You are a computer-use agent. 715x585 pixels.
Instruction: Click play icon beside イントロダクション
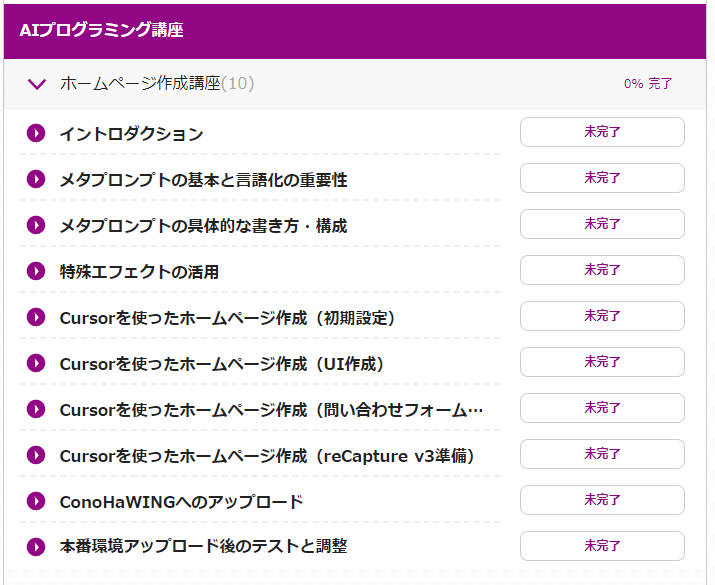(36, 133)
